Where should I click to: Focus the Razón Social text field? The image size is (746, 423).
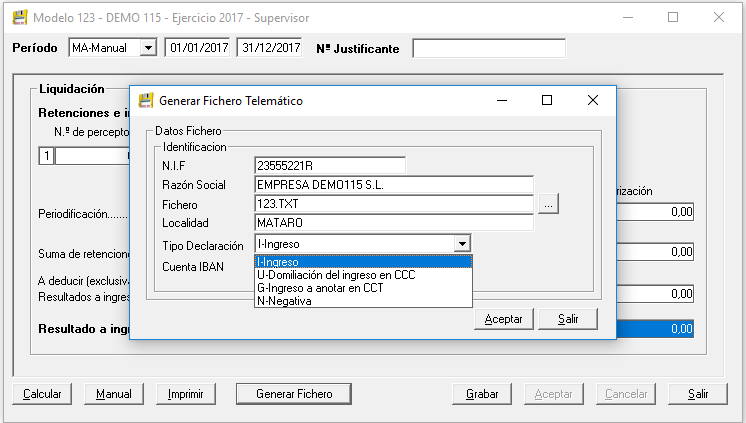394,185
